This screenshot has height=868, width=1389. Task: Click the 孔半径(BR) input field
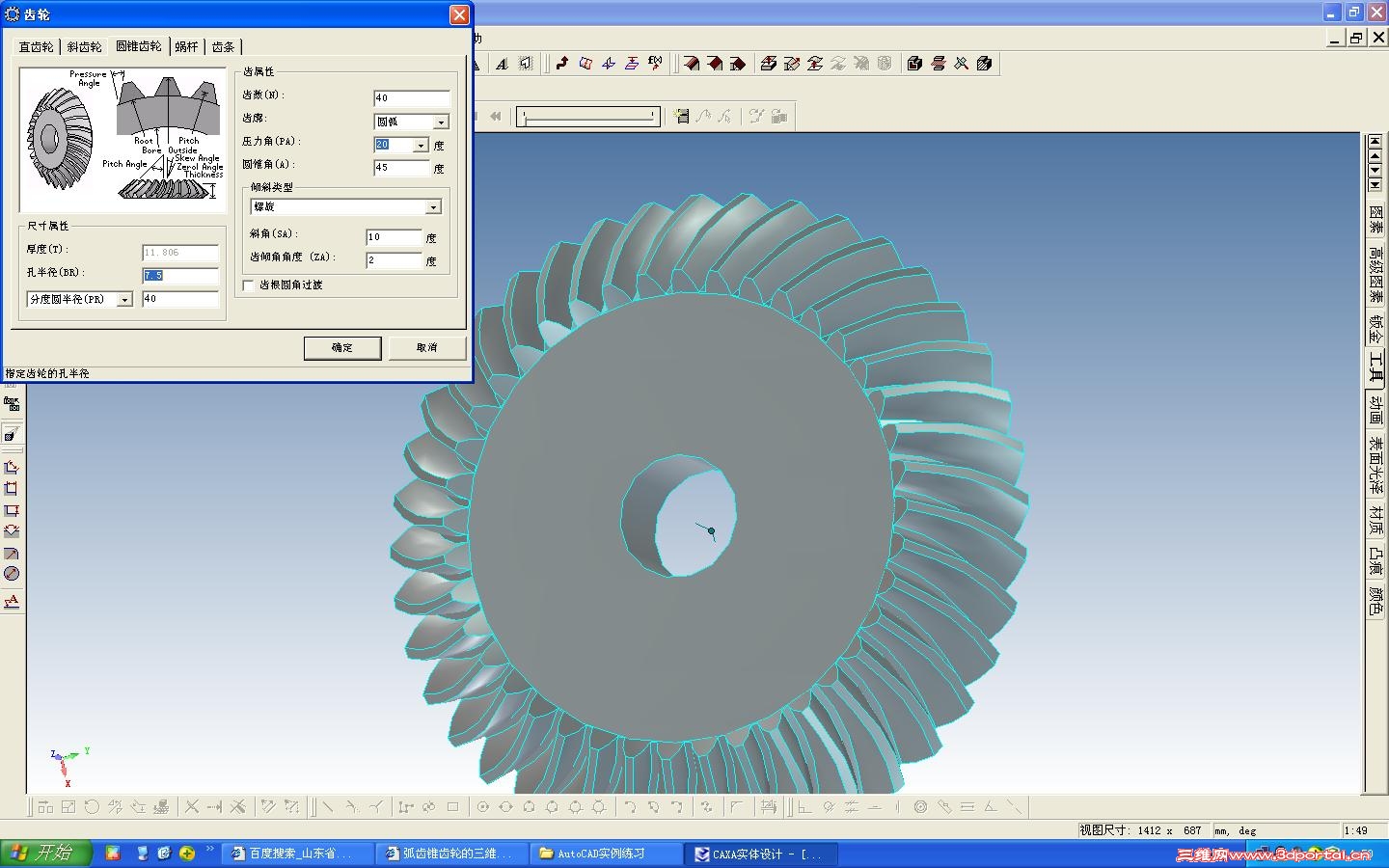180,276
